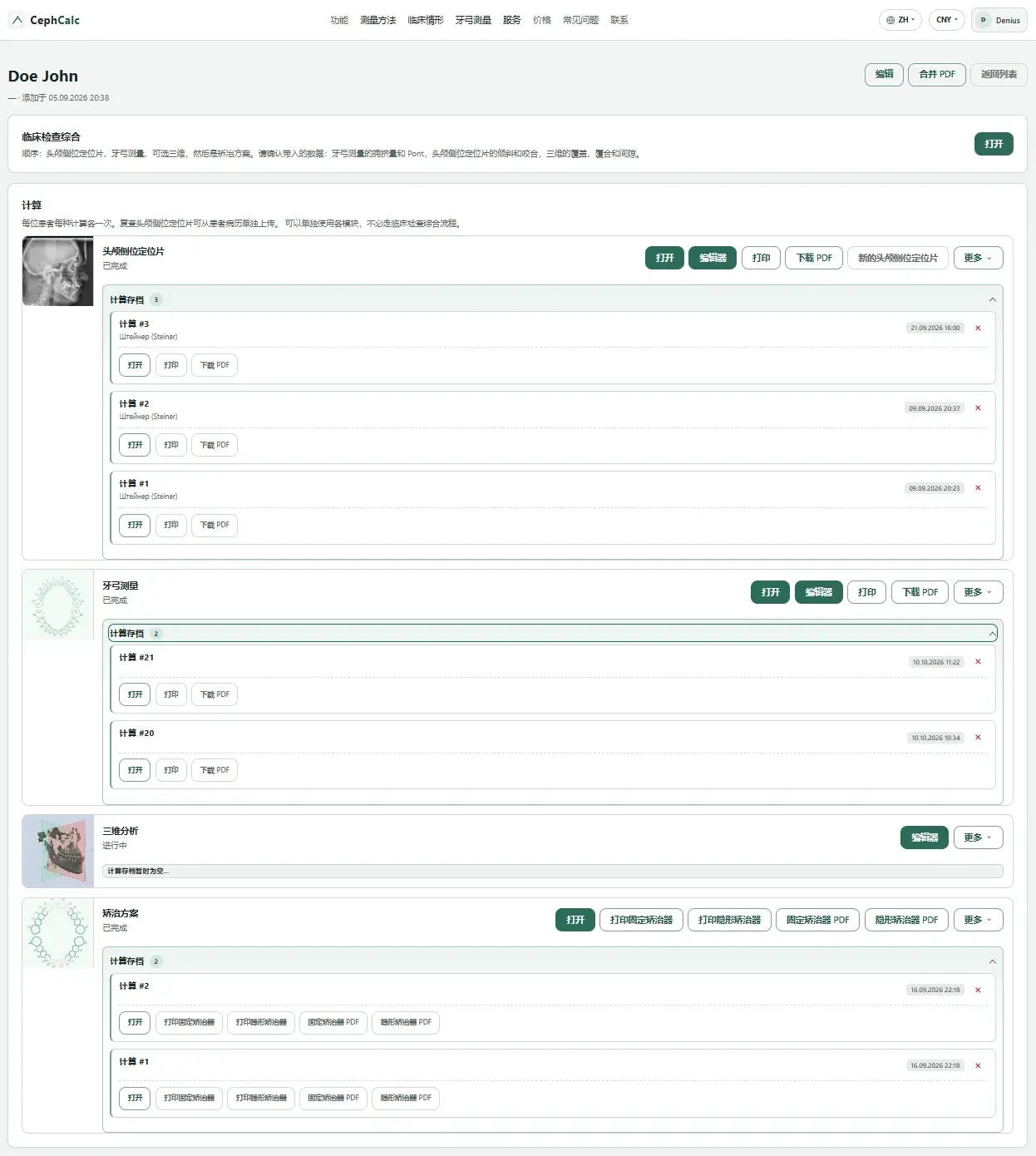
Task: Download PDF of 计算 #3
Action: click(215, 365)
